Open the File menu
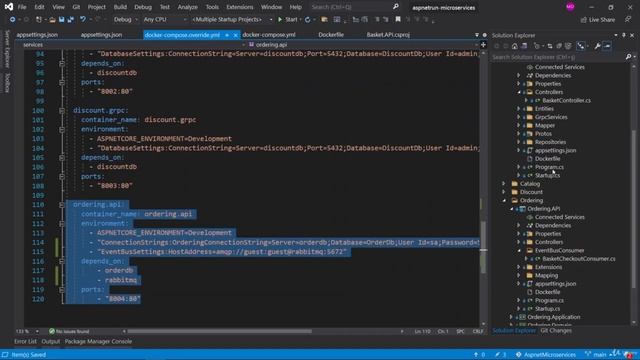Screen dimensions: 640x360 pyautogui.click(x=22, y=7)
